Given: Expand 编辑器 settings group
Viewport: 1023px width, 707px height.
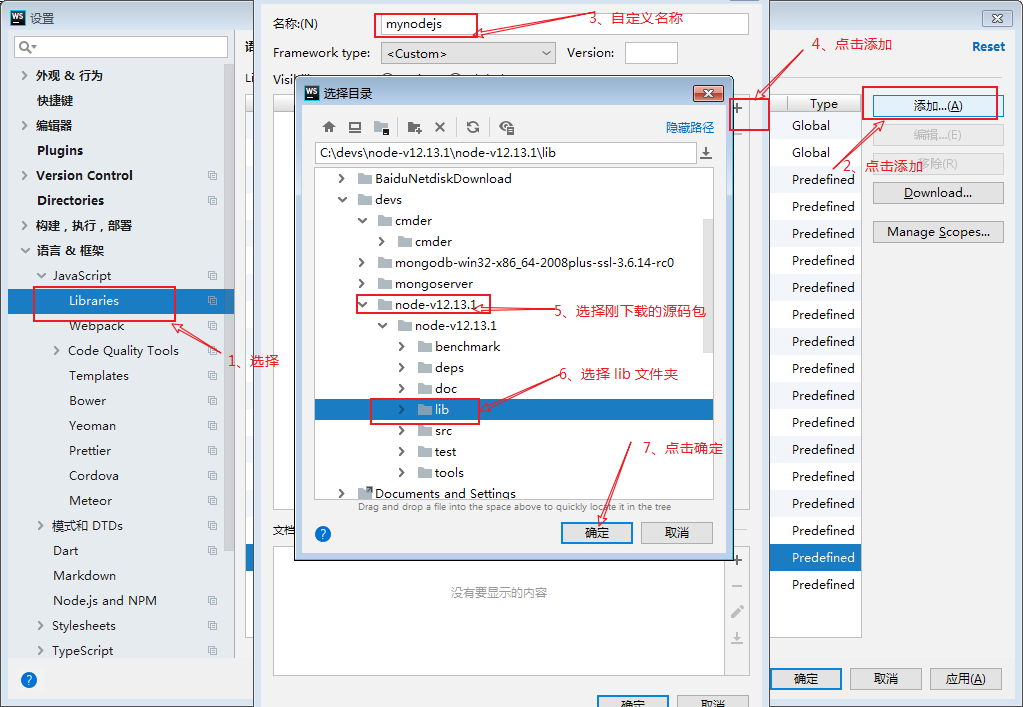Looking at the screenshot, I should [x=25, y=125].
